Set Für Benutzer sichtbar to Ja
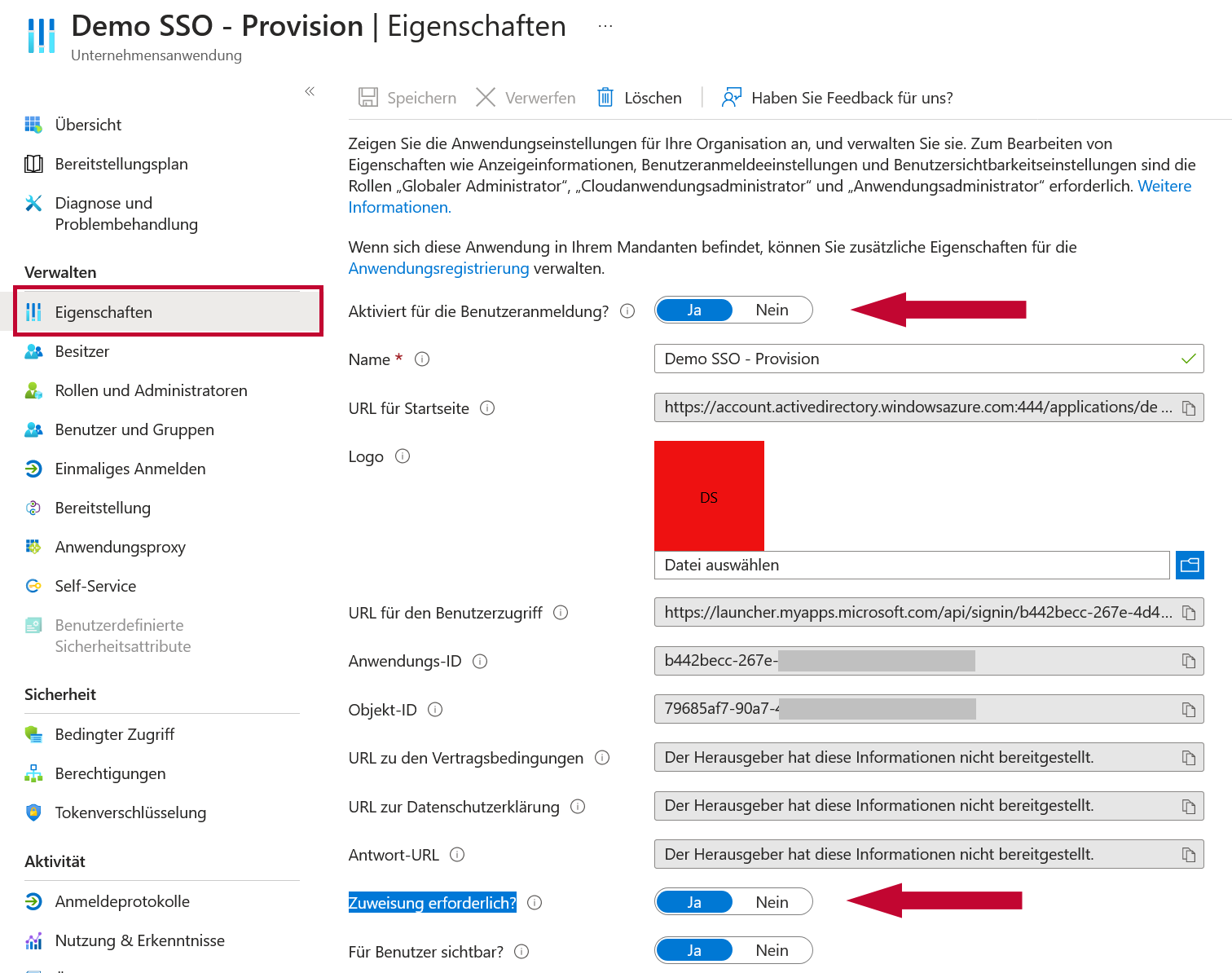The width and height of the screenshot is (1232, 973). pos(694,950)
